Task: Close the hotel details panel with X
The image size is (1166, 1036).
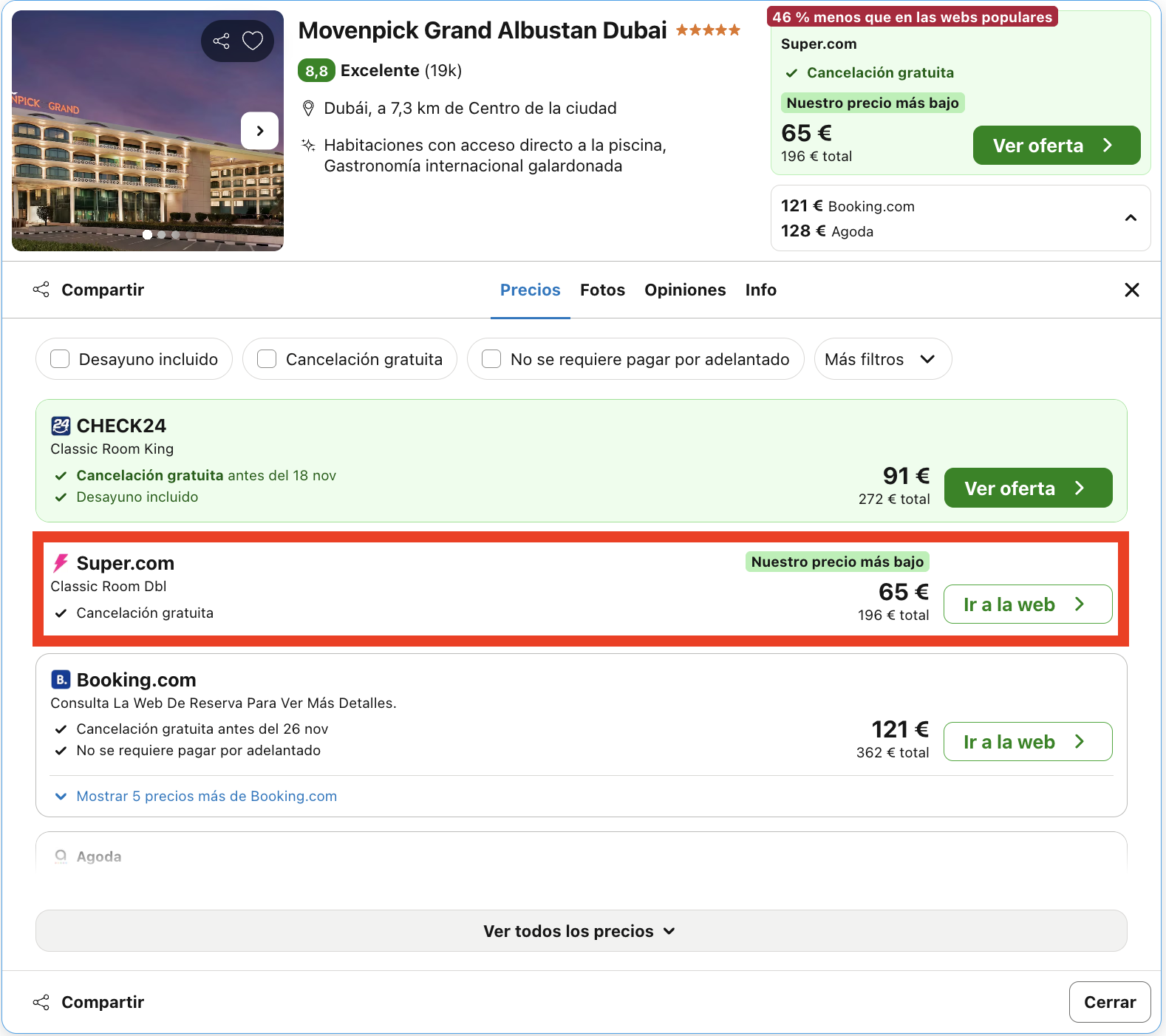Action: (x=1131, y=290)
